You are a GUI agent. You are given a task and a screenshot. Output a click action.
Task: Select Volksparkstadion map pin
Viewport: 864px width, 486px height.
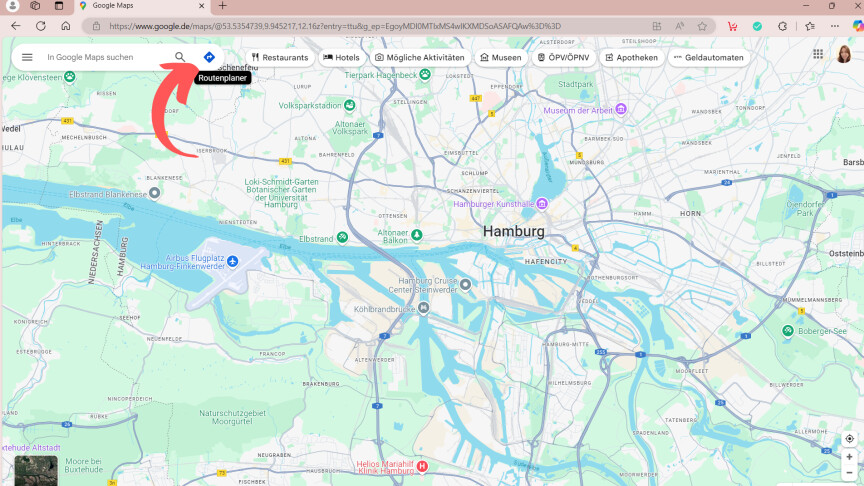click(349, 105)
